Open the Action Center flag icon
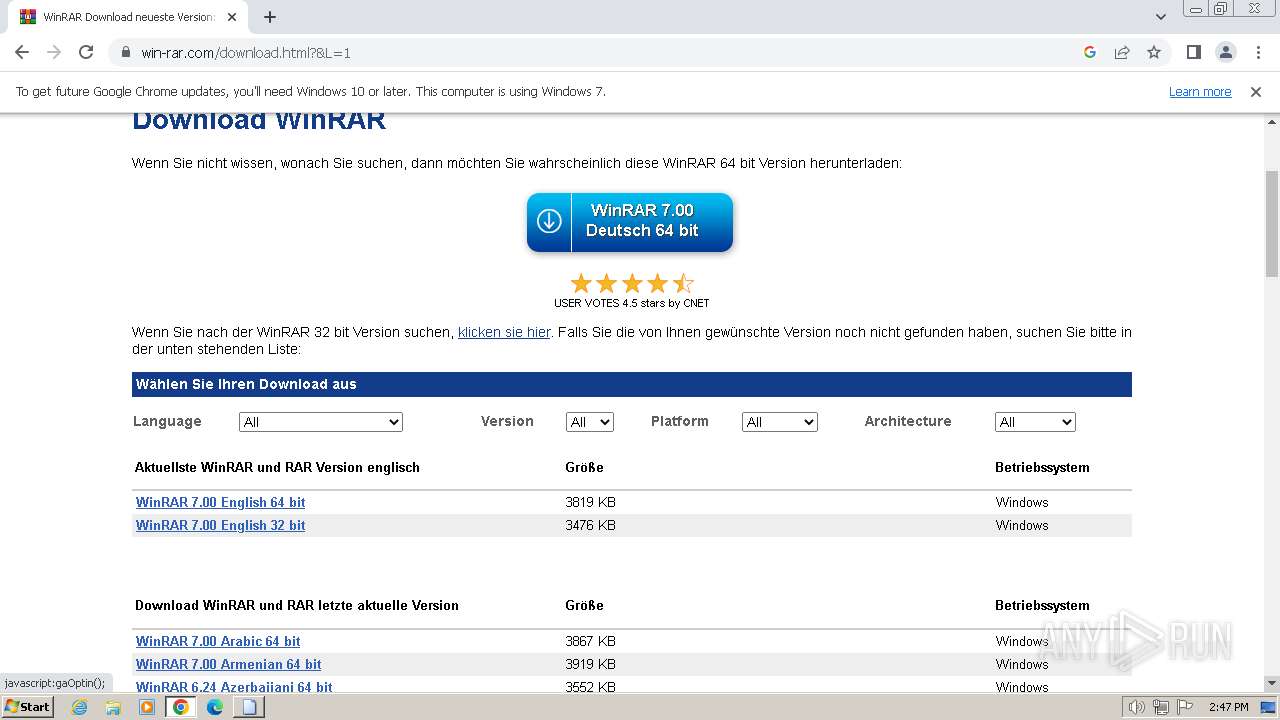The image size is (1280, 720). point(1185,707)
